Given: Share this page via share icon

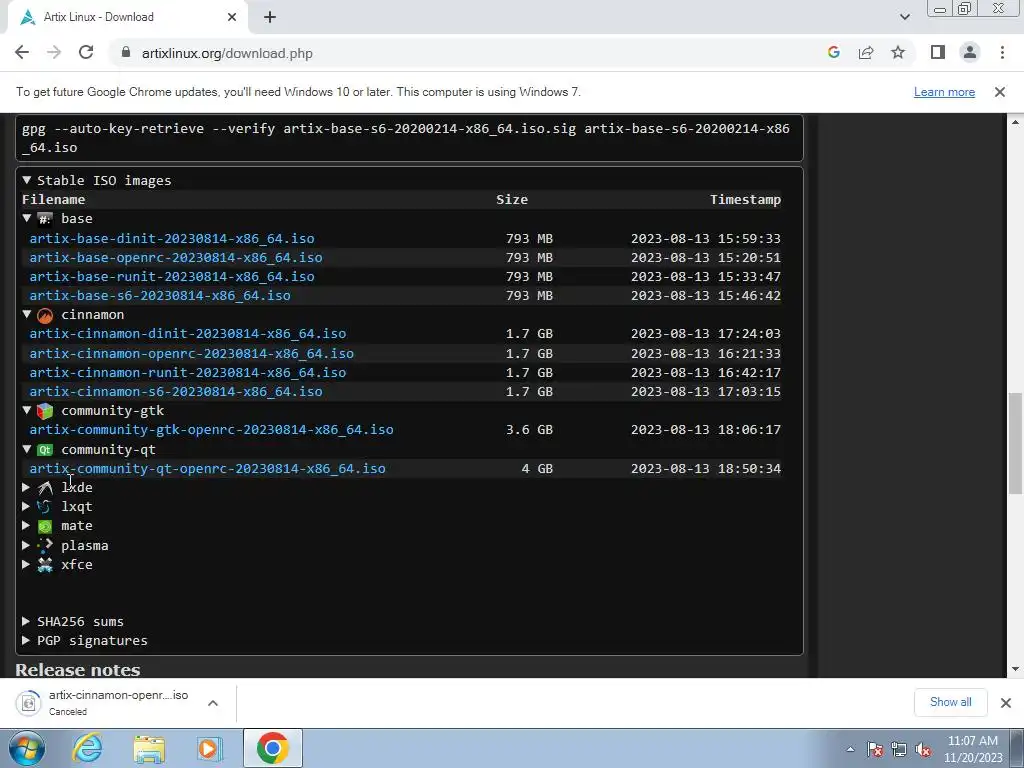Looking at the screenshot, I should (866, 53).
